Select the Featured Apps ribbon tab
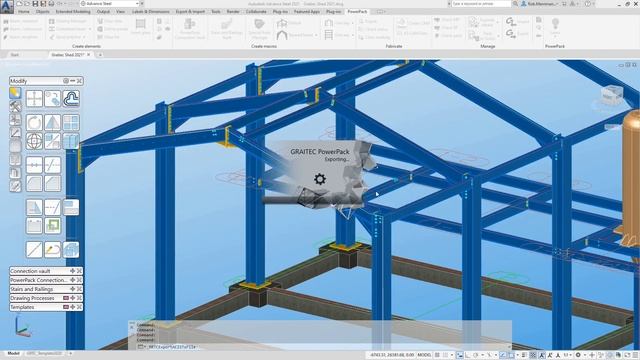 click(x=307, y=12)
